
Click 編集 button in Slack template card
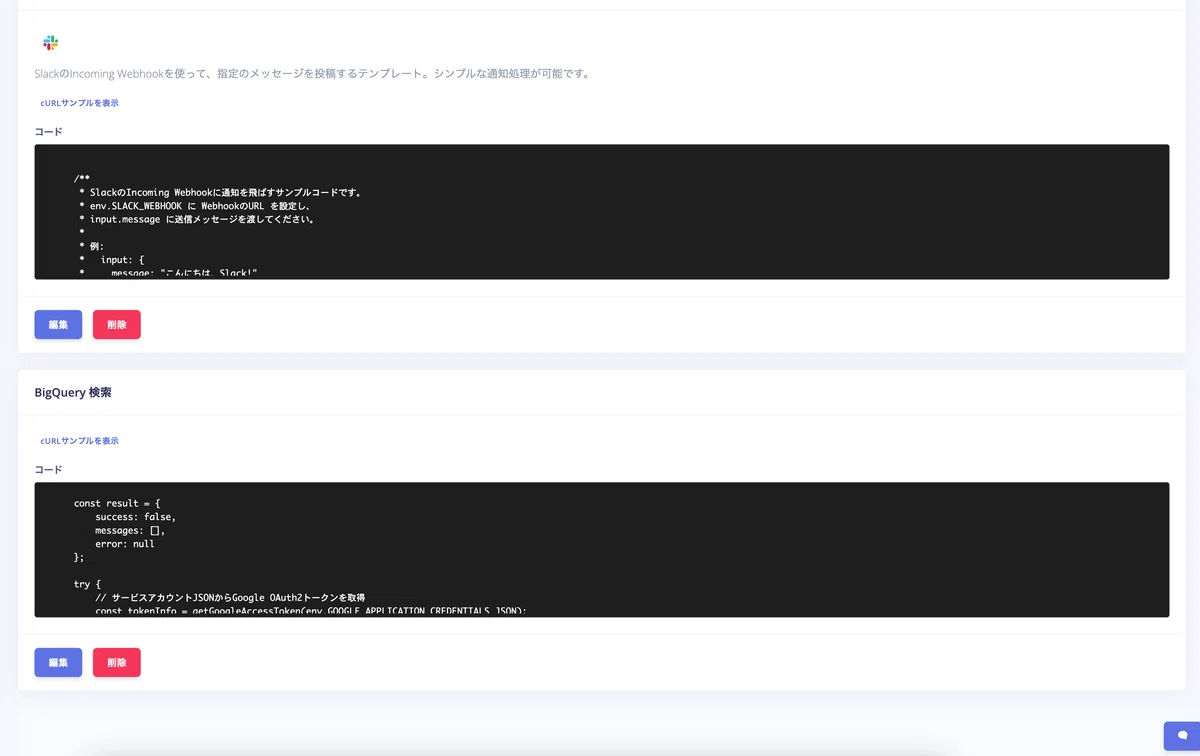[58, 325]
